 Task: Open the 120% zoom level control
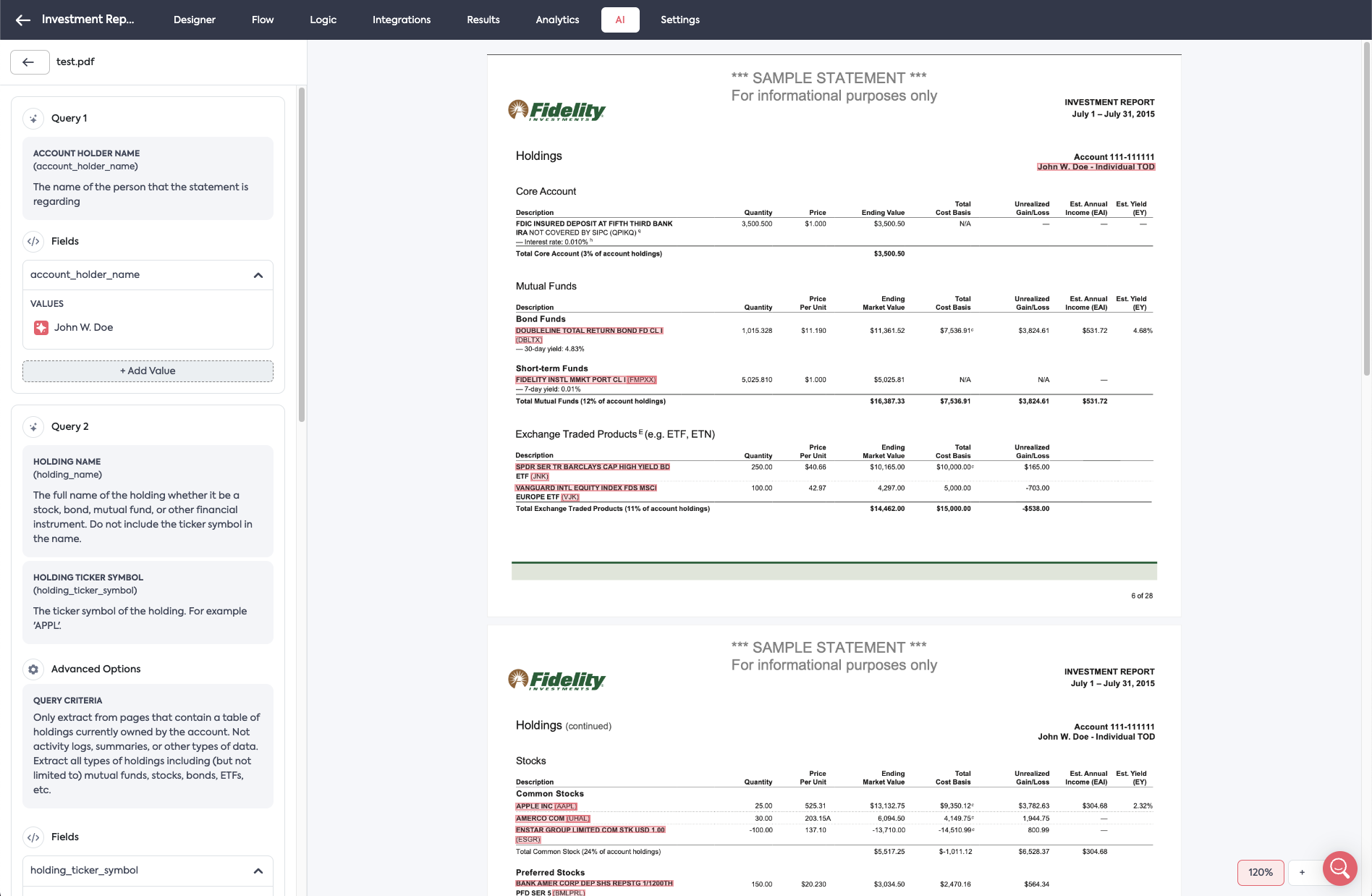click(1260, 872)
